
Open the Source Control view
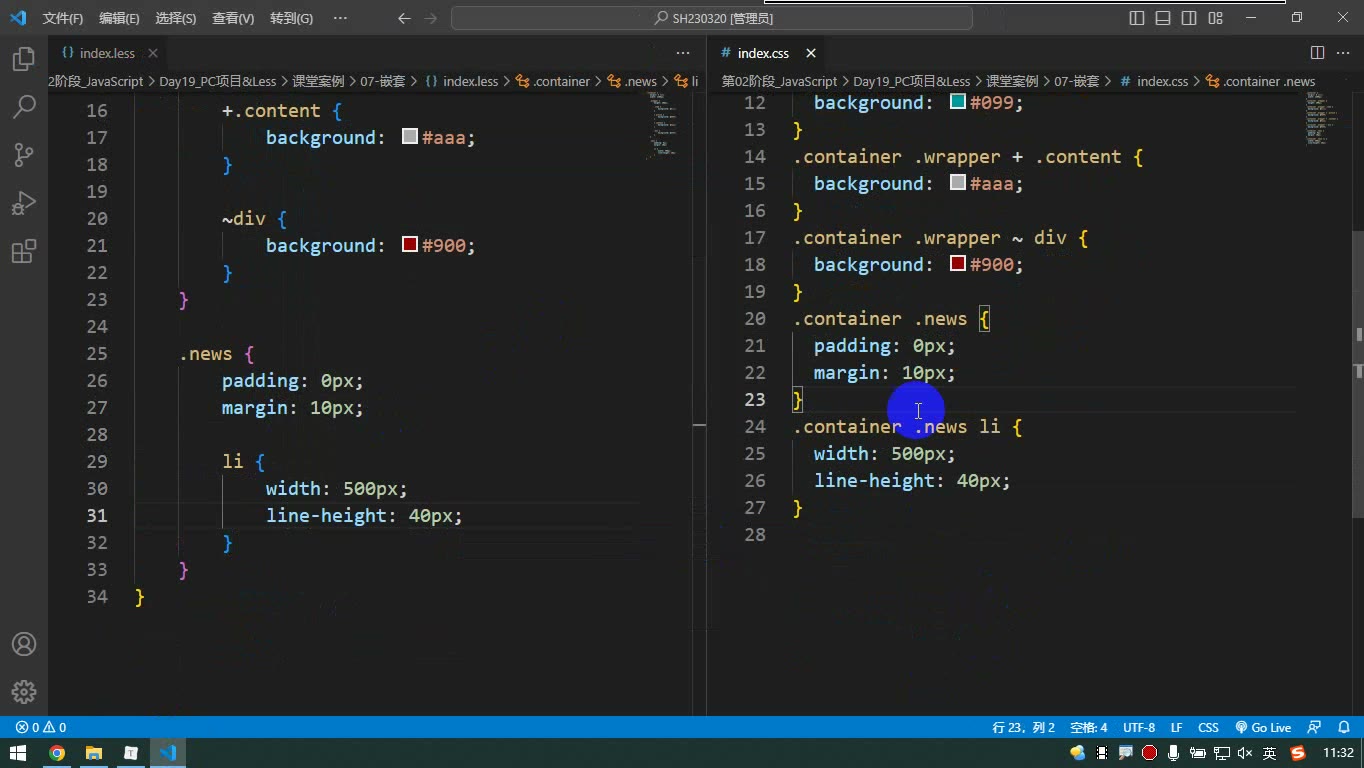pyautogui.click(x=24, y=155)
